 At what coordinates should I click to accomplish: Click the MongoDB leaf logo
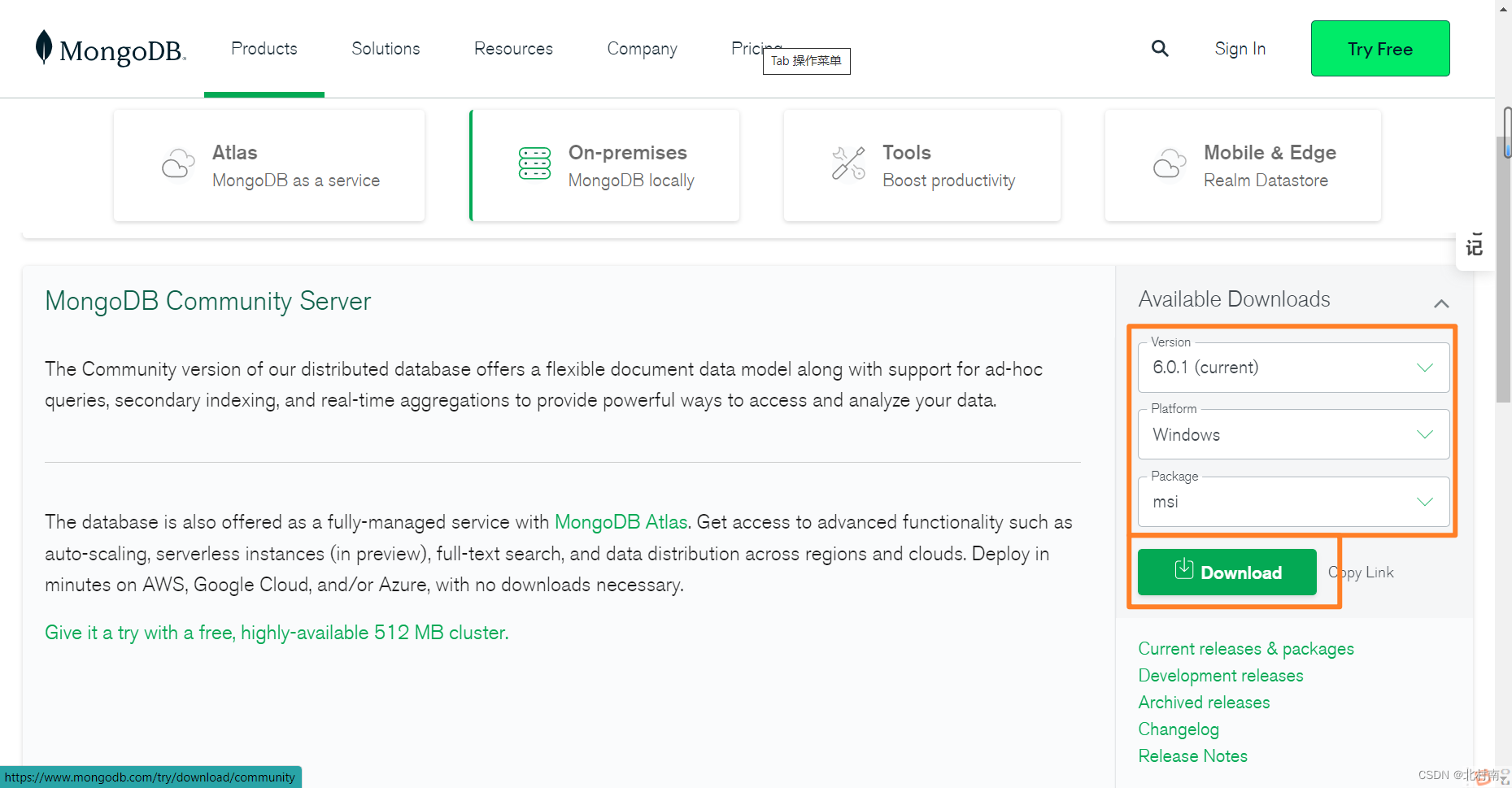point(45,47)
